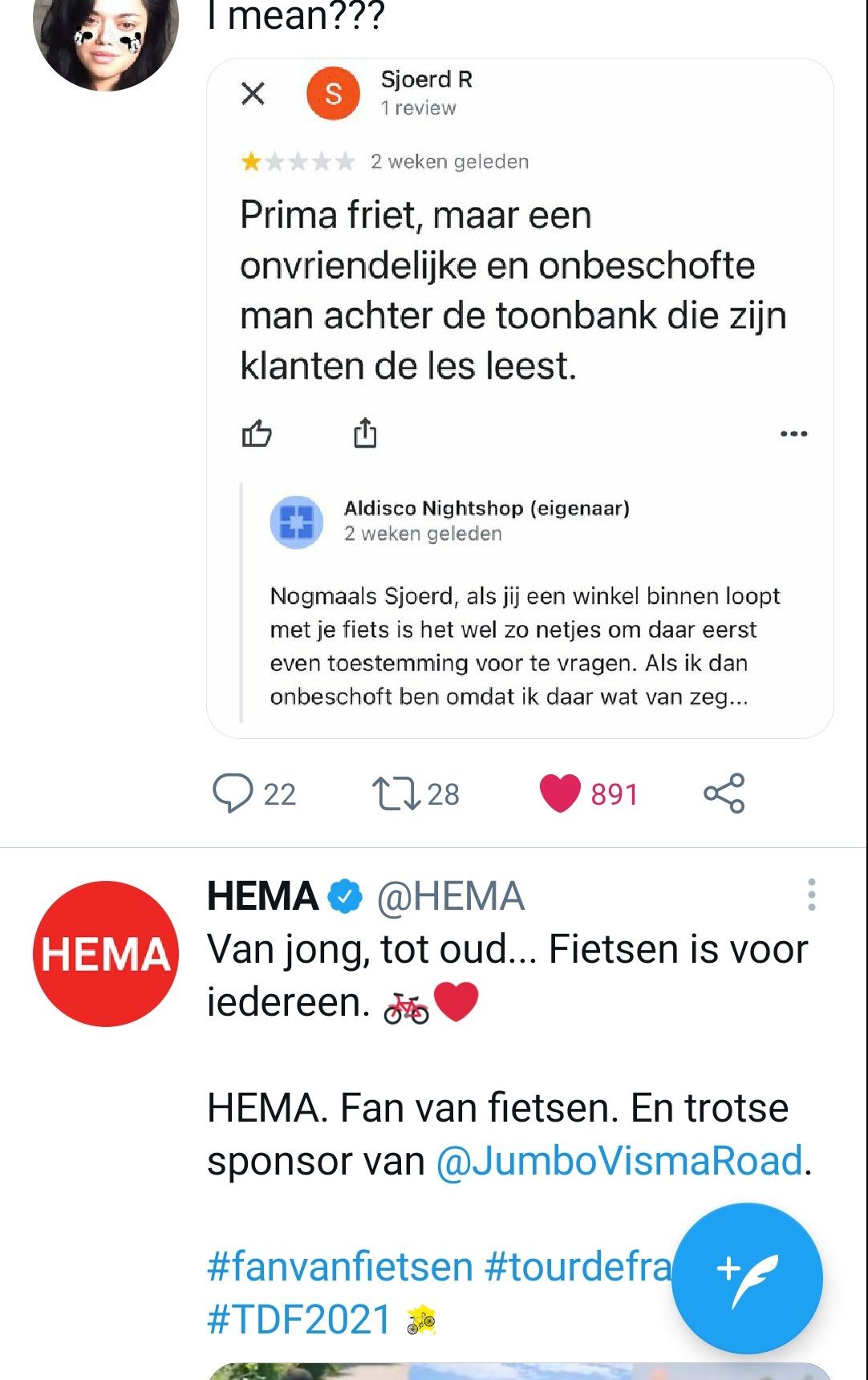Tap the HEMA display name
The width and height of the screenshot is (868, 1380).
pos(263,896)
